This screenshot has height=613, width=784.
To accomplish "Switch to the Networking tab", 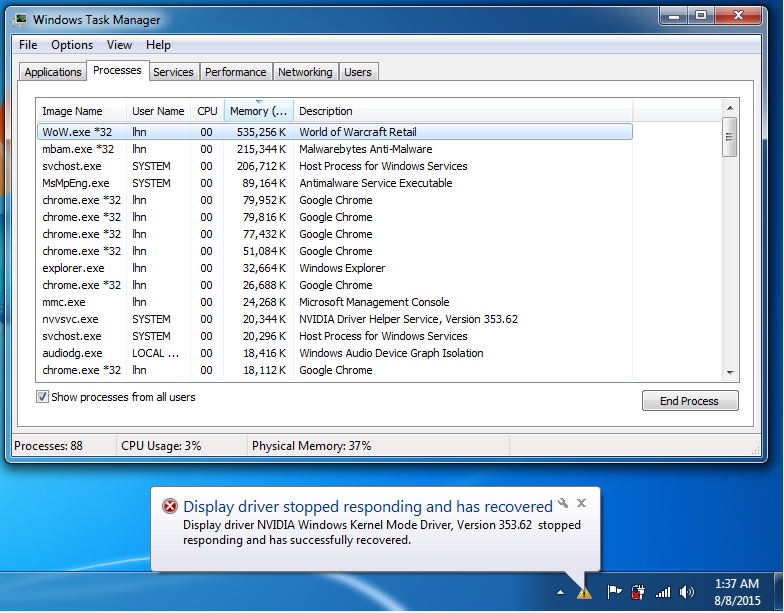I will tap(305, 72).
